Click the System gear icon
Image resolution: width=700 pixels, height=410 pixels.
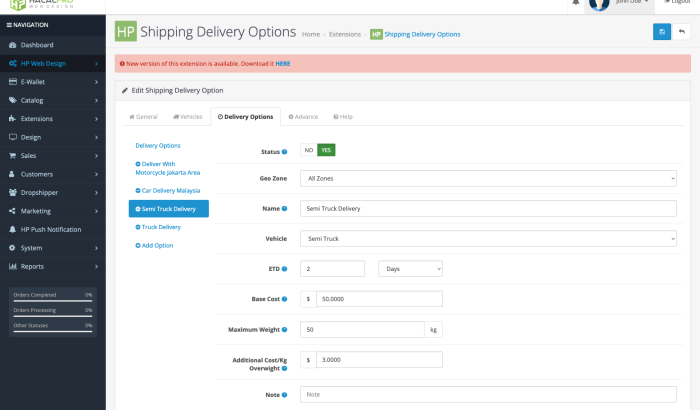pyautogui.click(x=12, y=247)
